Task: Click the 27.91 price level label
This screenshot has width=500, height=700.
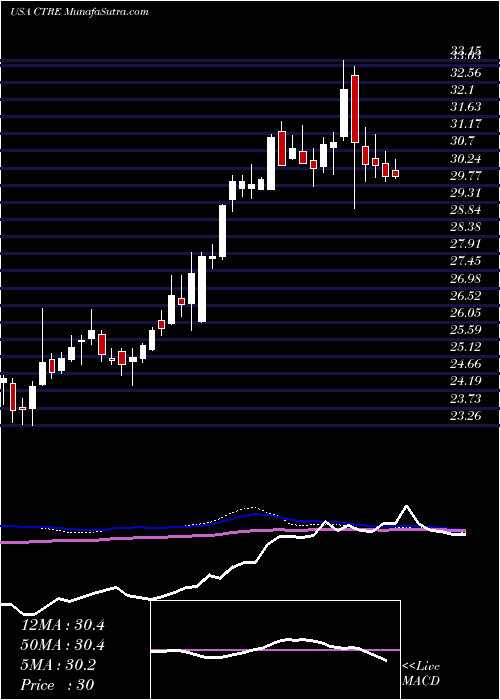Action: [466, 244]
